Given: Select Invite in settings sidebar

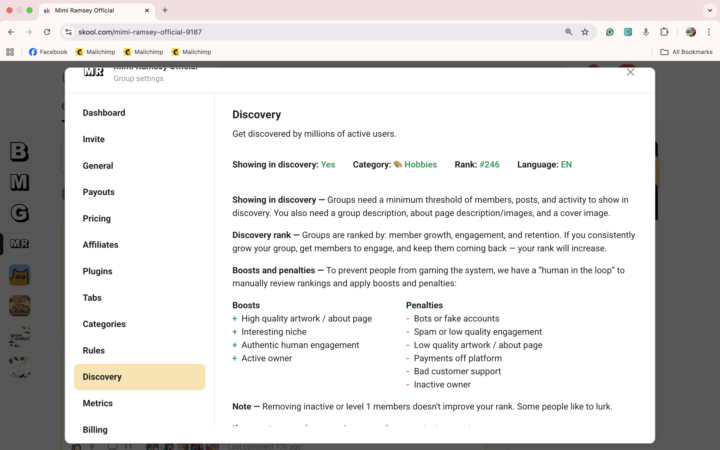Looking at the screenshot, I should click(93, 140).
